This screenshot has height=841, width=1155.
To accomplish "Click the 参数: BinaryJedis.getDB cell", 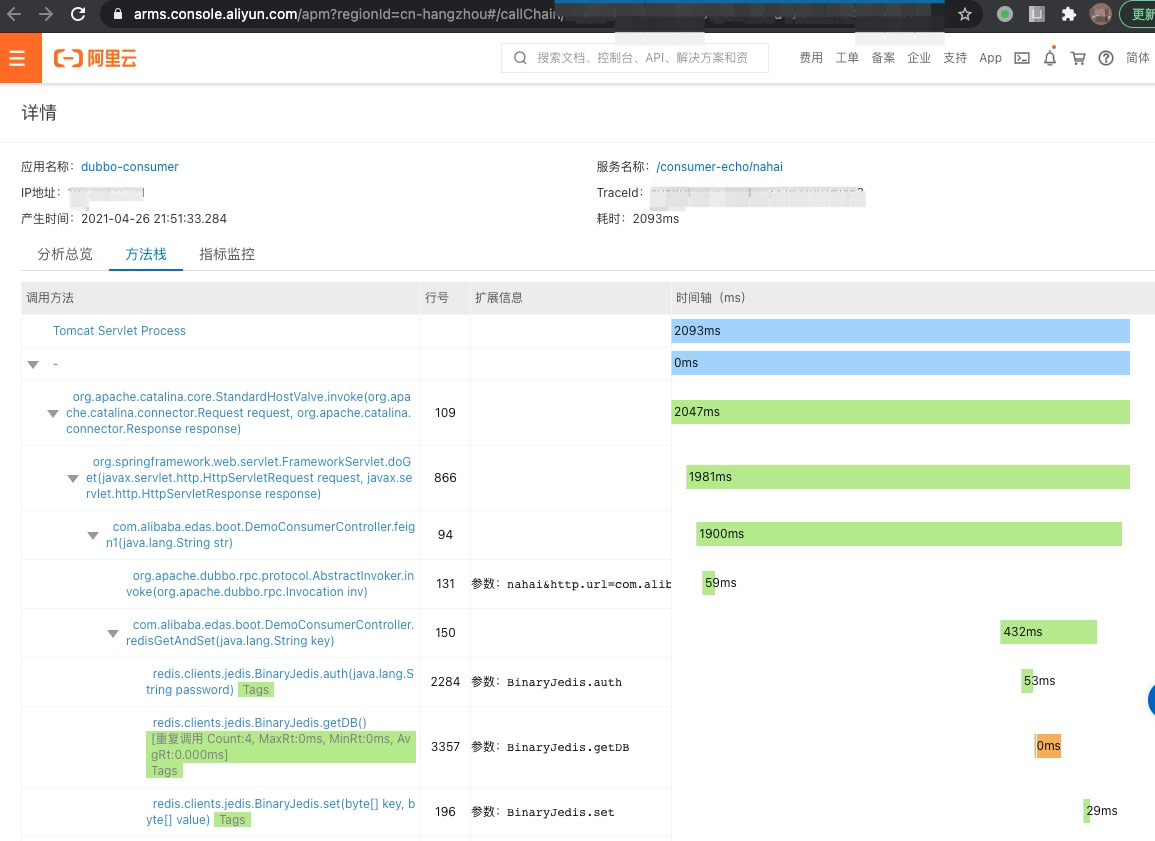I will click(x=571, y=747).
